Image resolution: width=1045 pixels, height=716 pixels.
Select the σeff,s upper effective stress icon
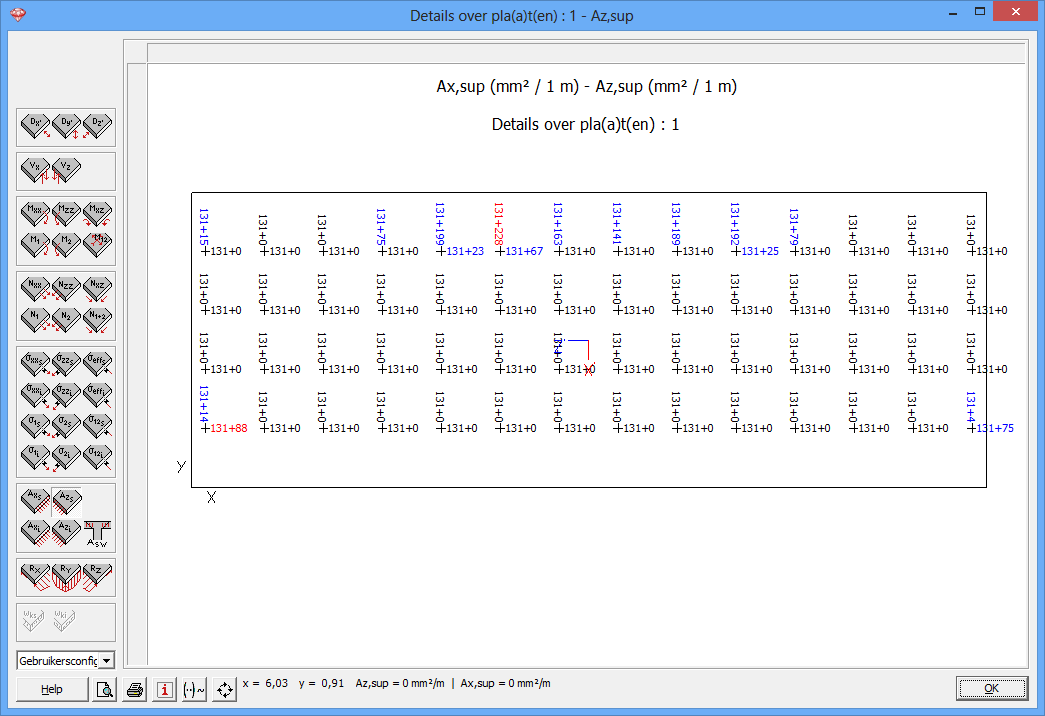97,364
